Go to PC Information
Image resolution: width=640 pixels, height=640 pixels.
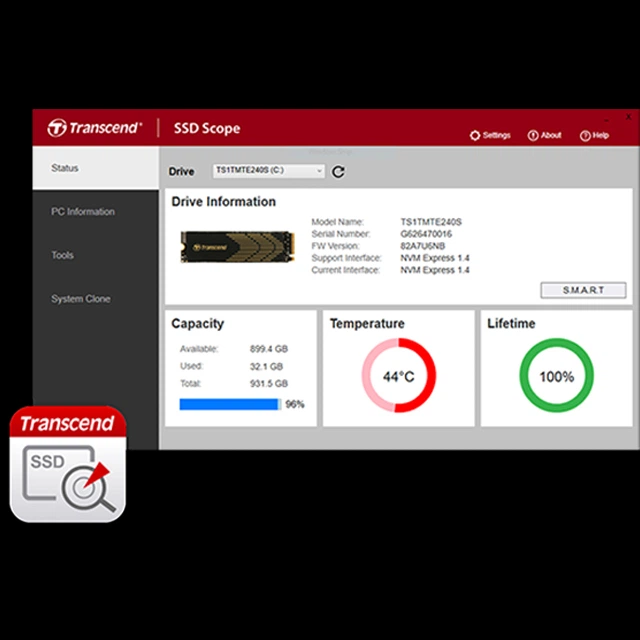(83, 211)
